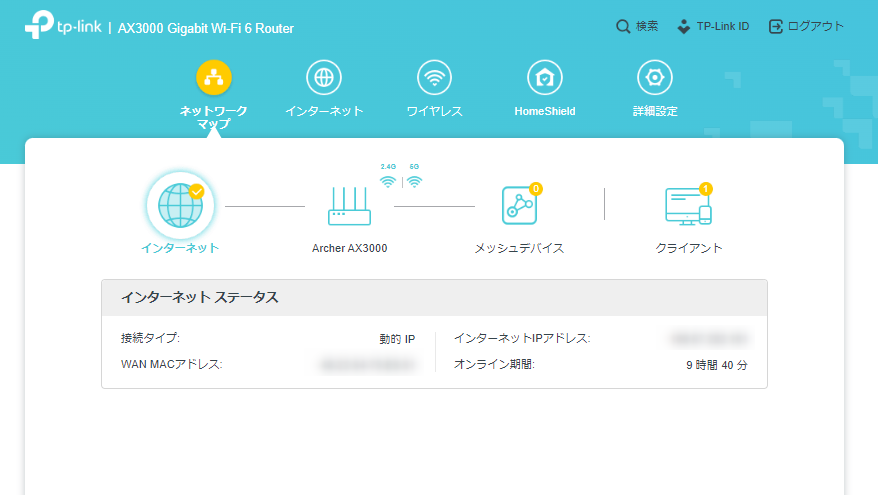Click the TP-Link ID cloud icon
The image size is (878, 495).
tap(684, 26)
